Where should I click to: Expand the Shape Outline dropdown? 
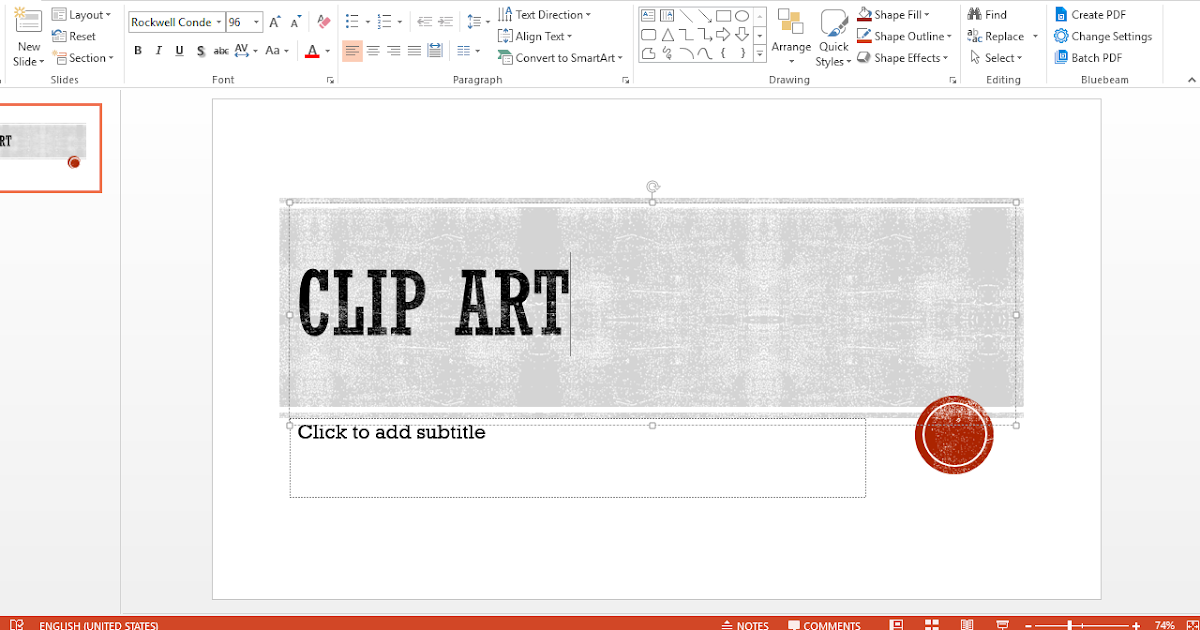[947, 35]
